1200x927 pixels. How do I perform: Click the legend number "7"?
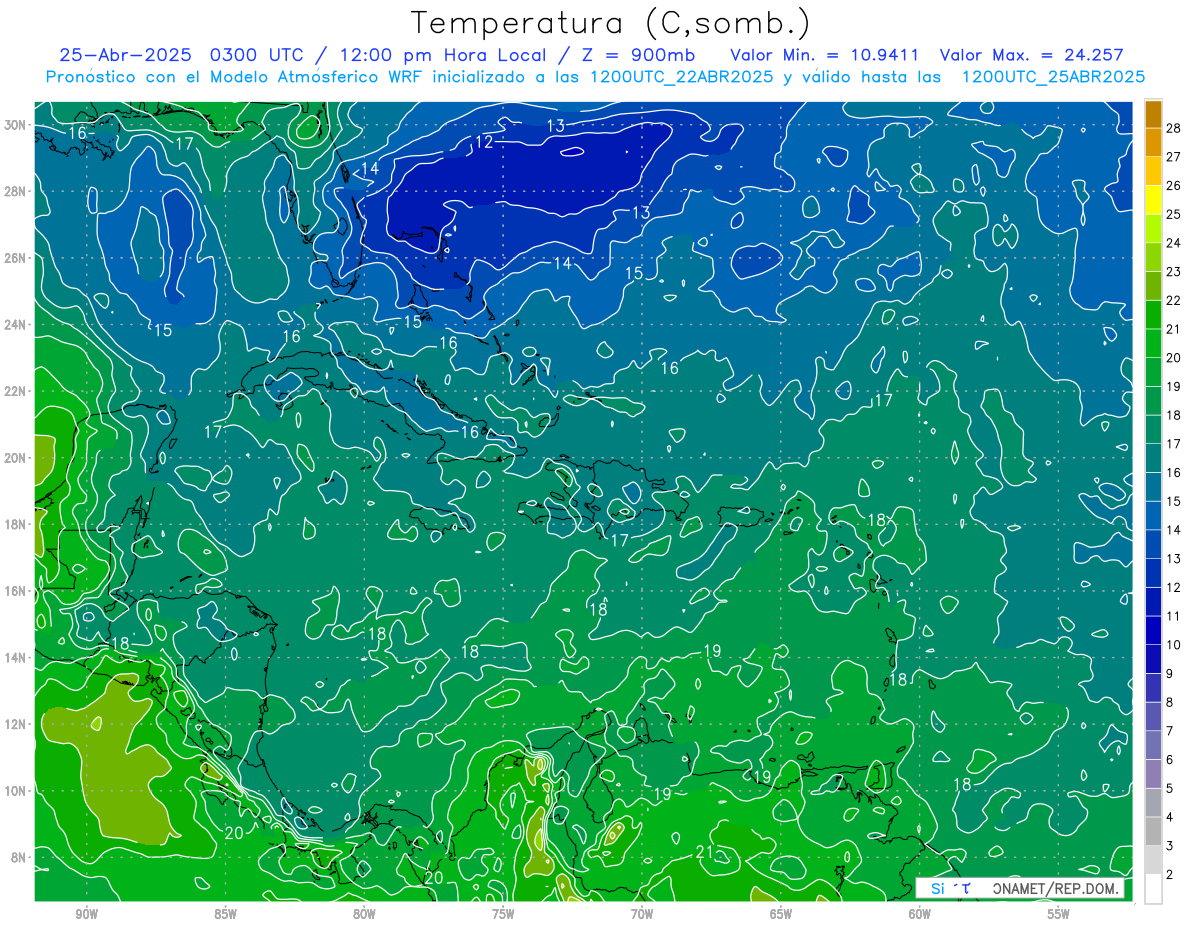1170,731
